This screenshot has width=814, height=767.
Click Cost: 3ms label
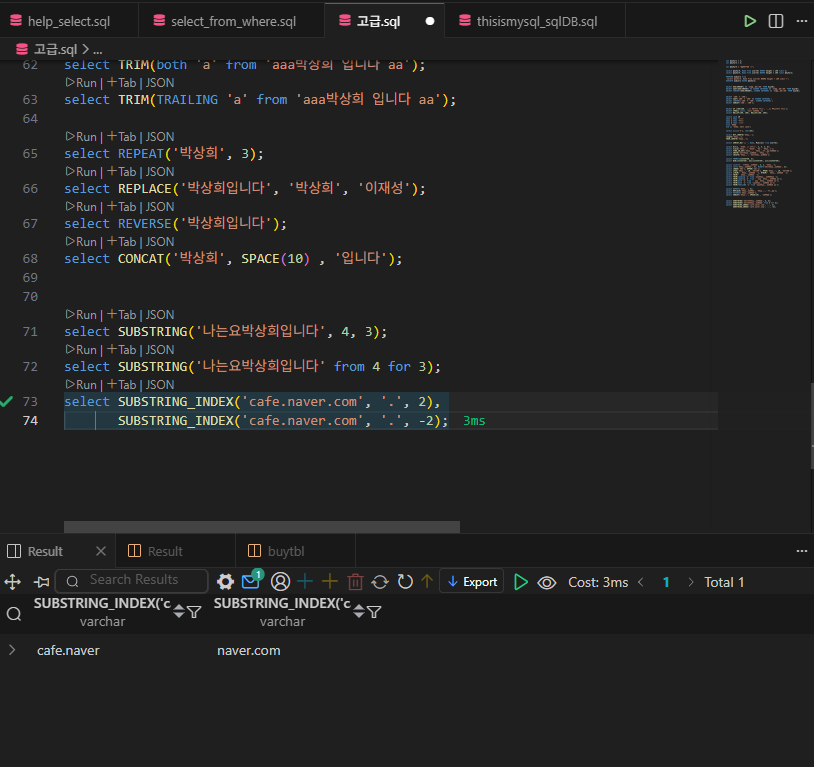pyautogui.click(x=598, y=582)
